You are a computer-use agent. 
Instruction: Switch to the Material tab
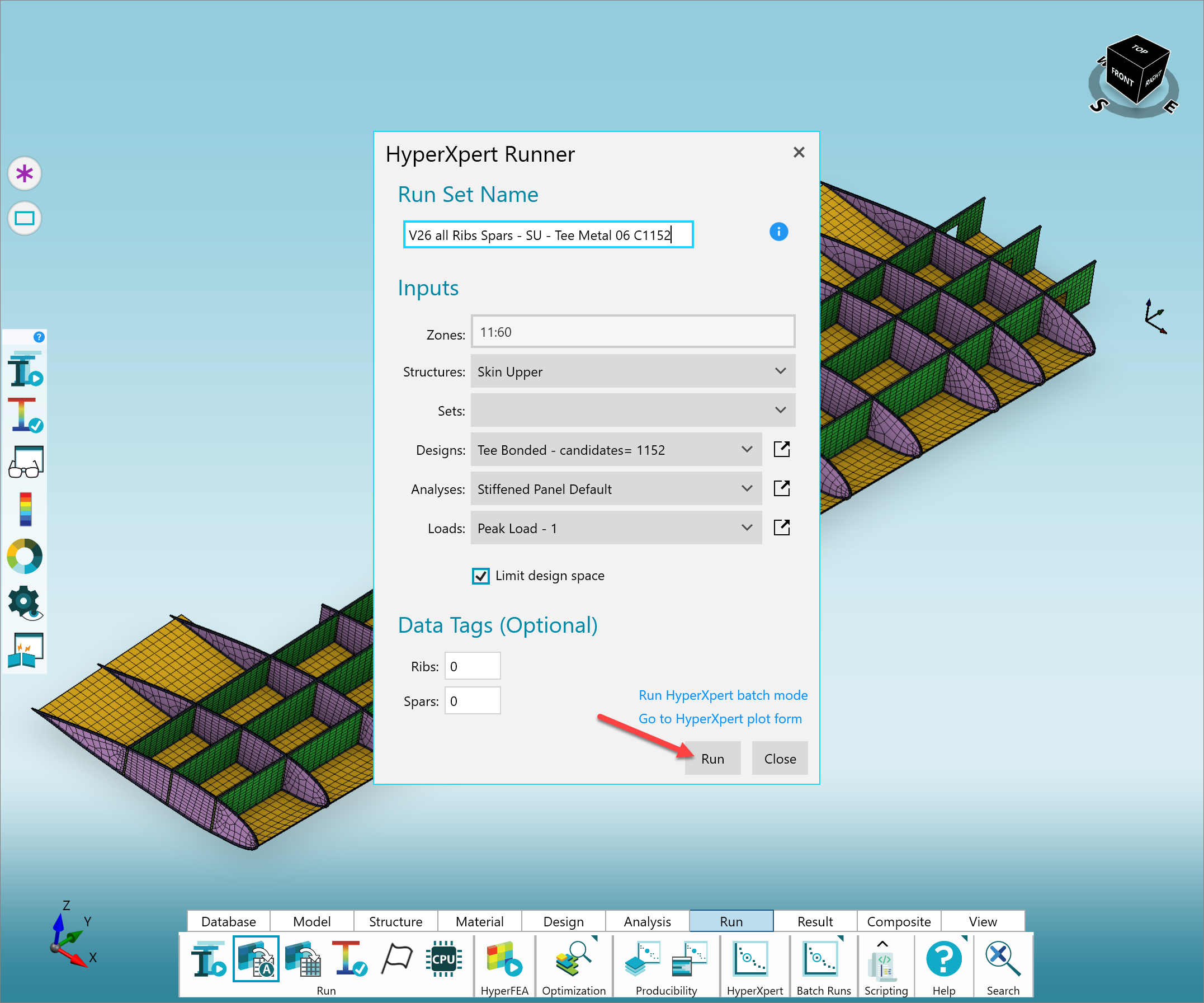click(x=479, y=921)
